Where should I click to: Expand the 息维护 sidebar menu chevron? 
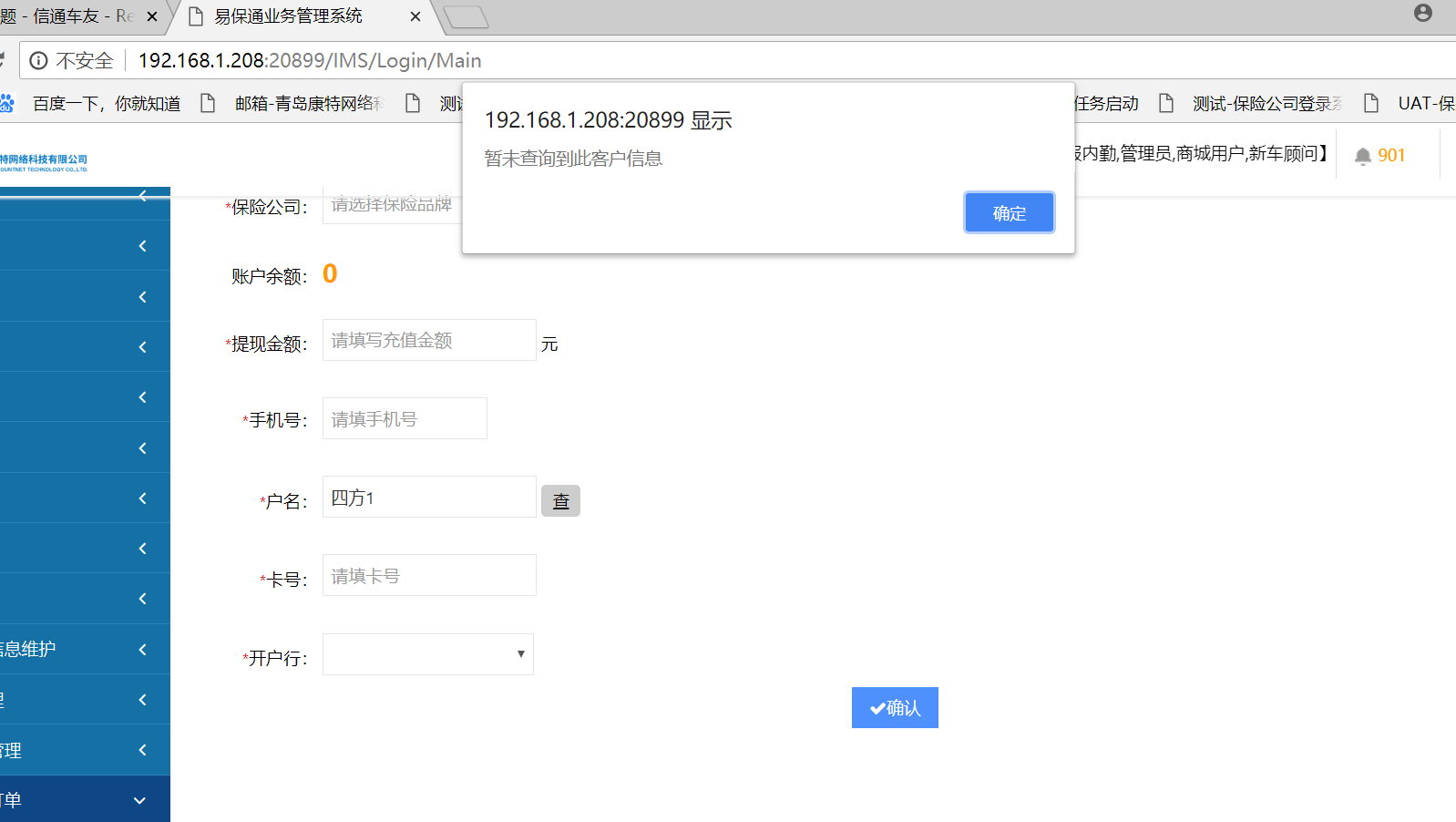pos(142,649)
